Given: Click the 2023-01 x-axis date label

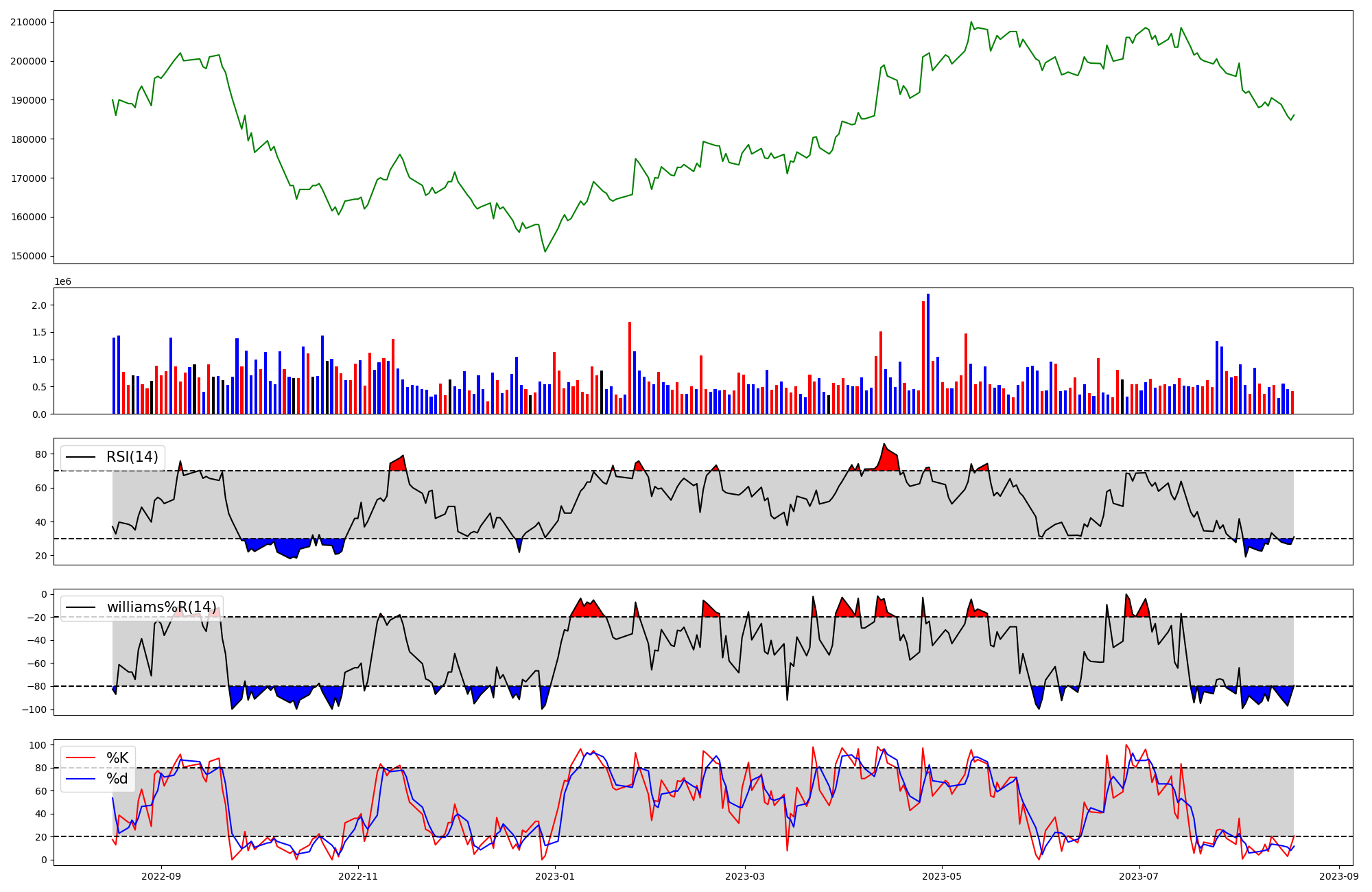Looking at the screenshot, I should 554,876.
